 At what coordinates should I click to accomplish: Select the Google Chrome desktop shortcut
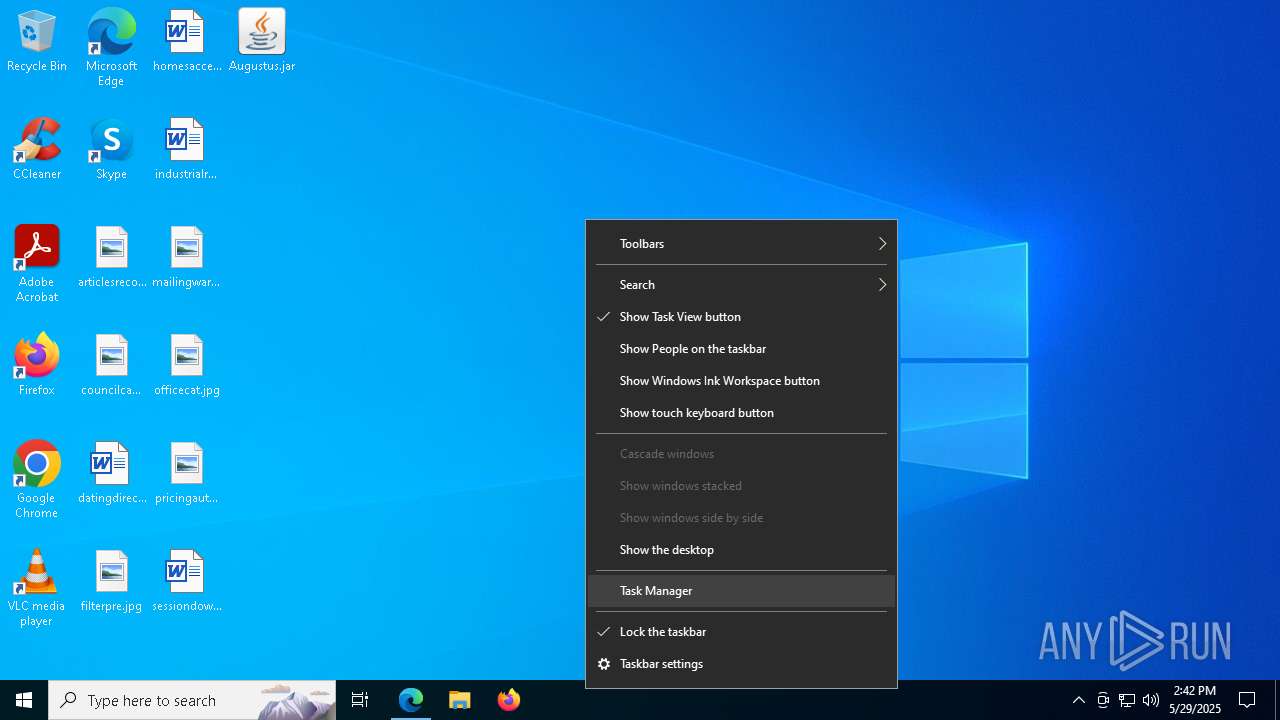[37, 480]
